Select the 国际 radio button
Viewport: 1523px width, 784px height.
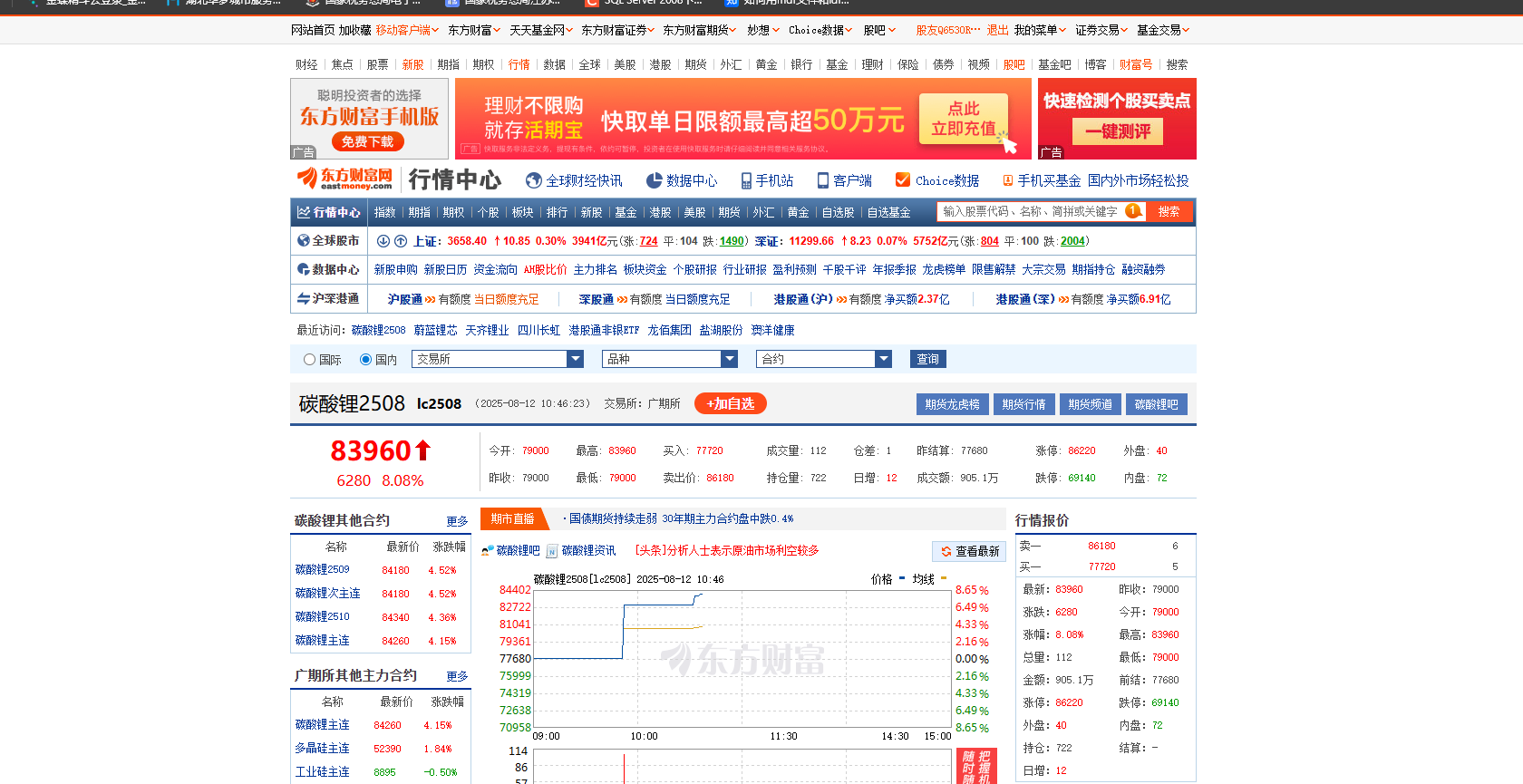pyautogui.click(x=310, y=360)
